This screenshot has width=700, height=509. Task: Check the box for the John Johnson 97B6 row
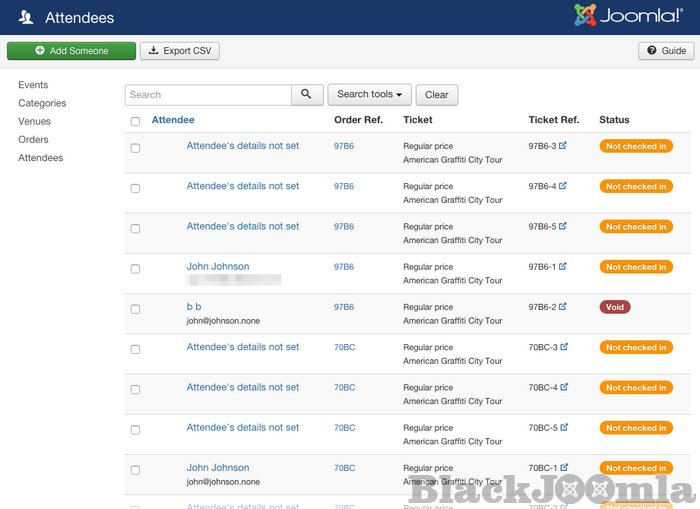[135, 268]
